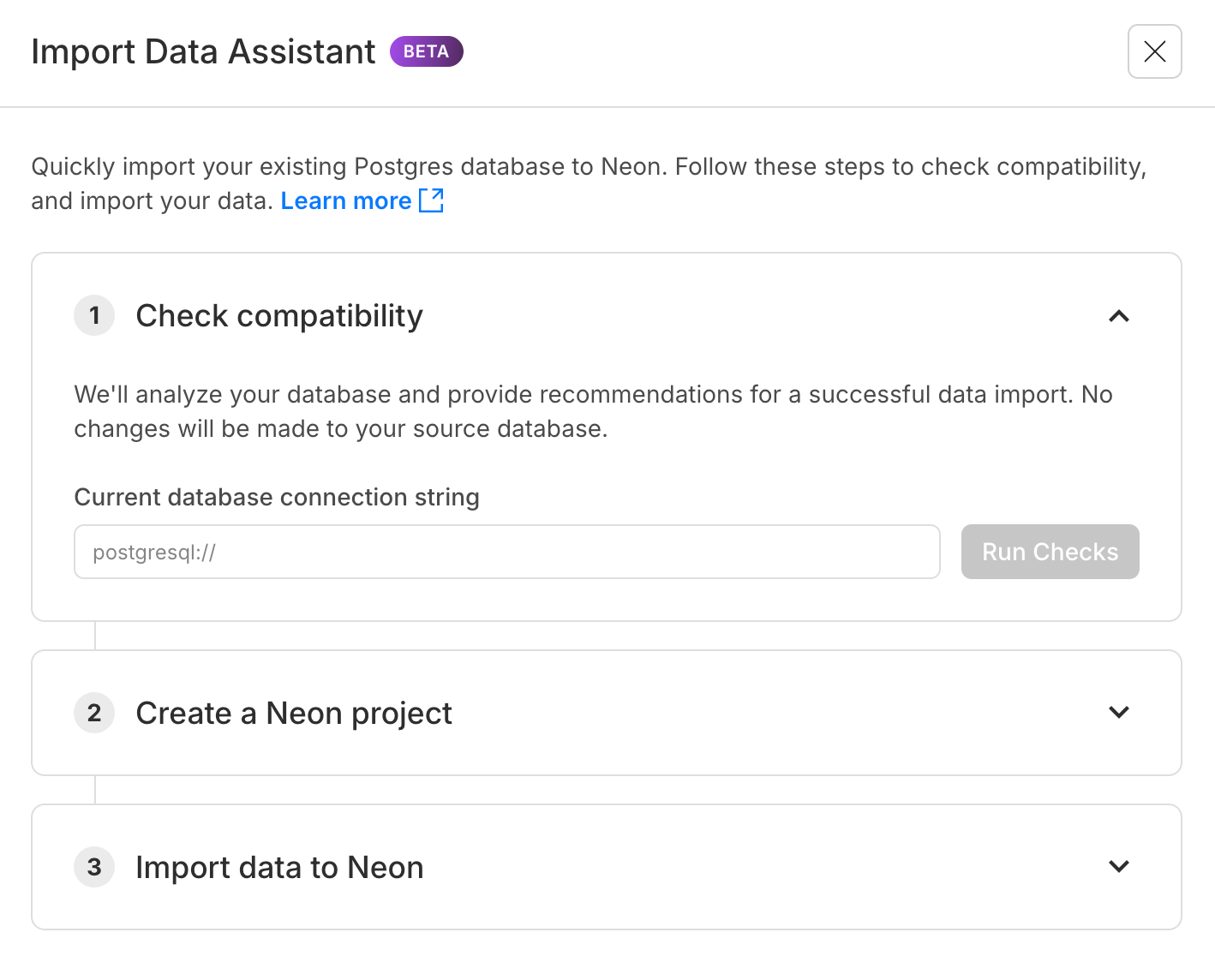The height and width of the screenshot is (980, 1215).
Task: Select the Create a Neon project heading
Action: pyautogui.click(x=294, y=713)
